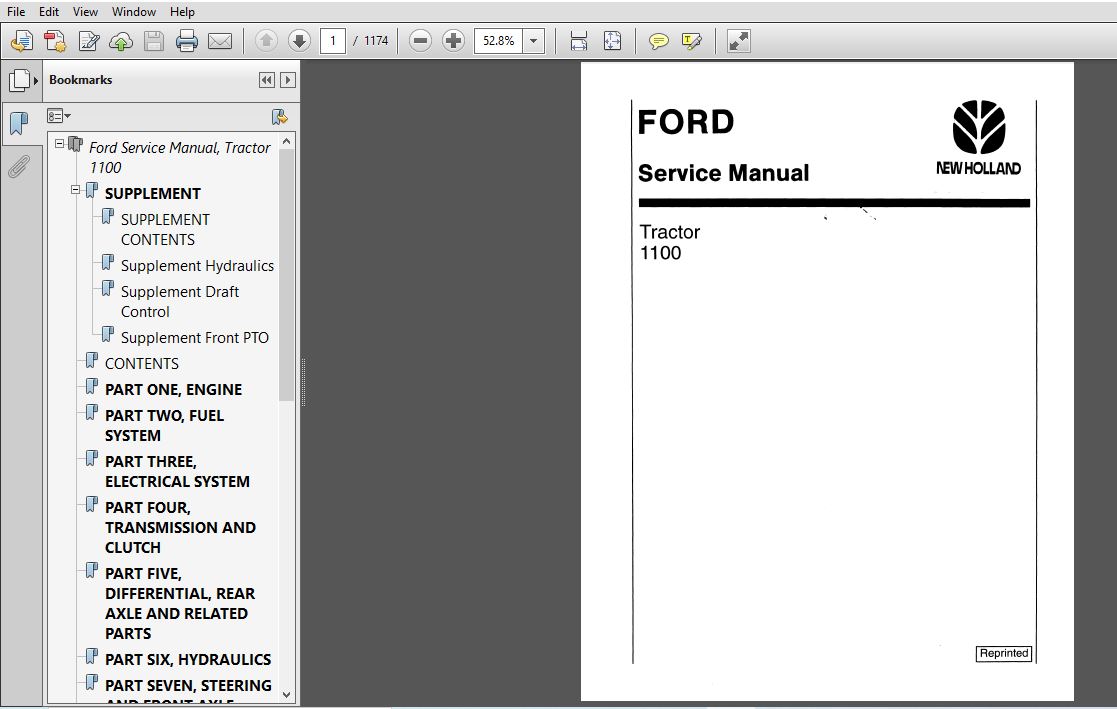1117x709 pixels.
Task: Expand the Bookmarks panel with right-arrow button
Action: point(288,80)
